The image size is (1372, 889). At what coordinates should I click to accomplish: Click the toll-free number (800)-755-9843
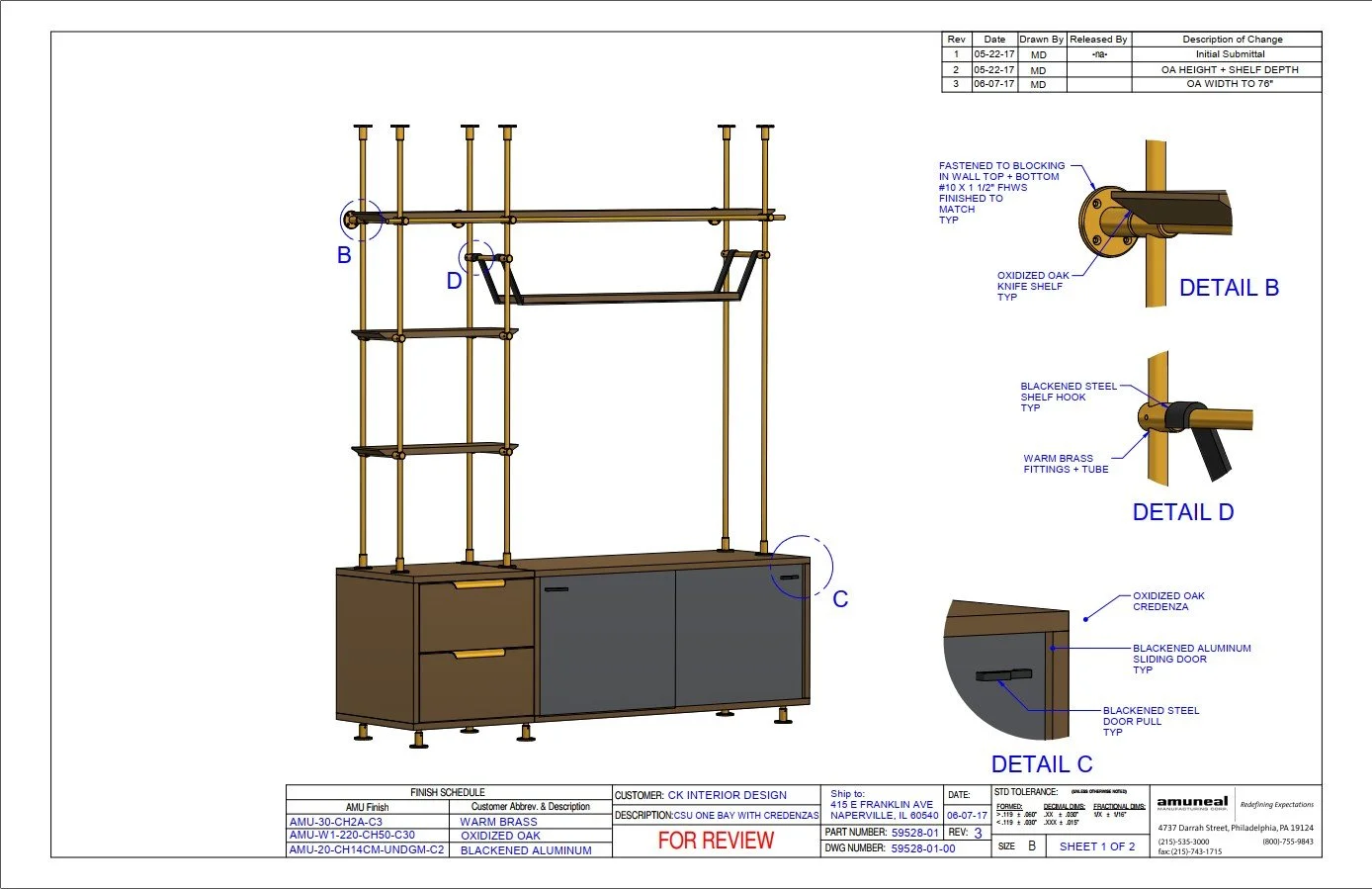tap(1288, 842)
